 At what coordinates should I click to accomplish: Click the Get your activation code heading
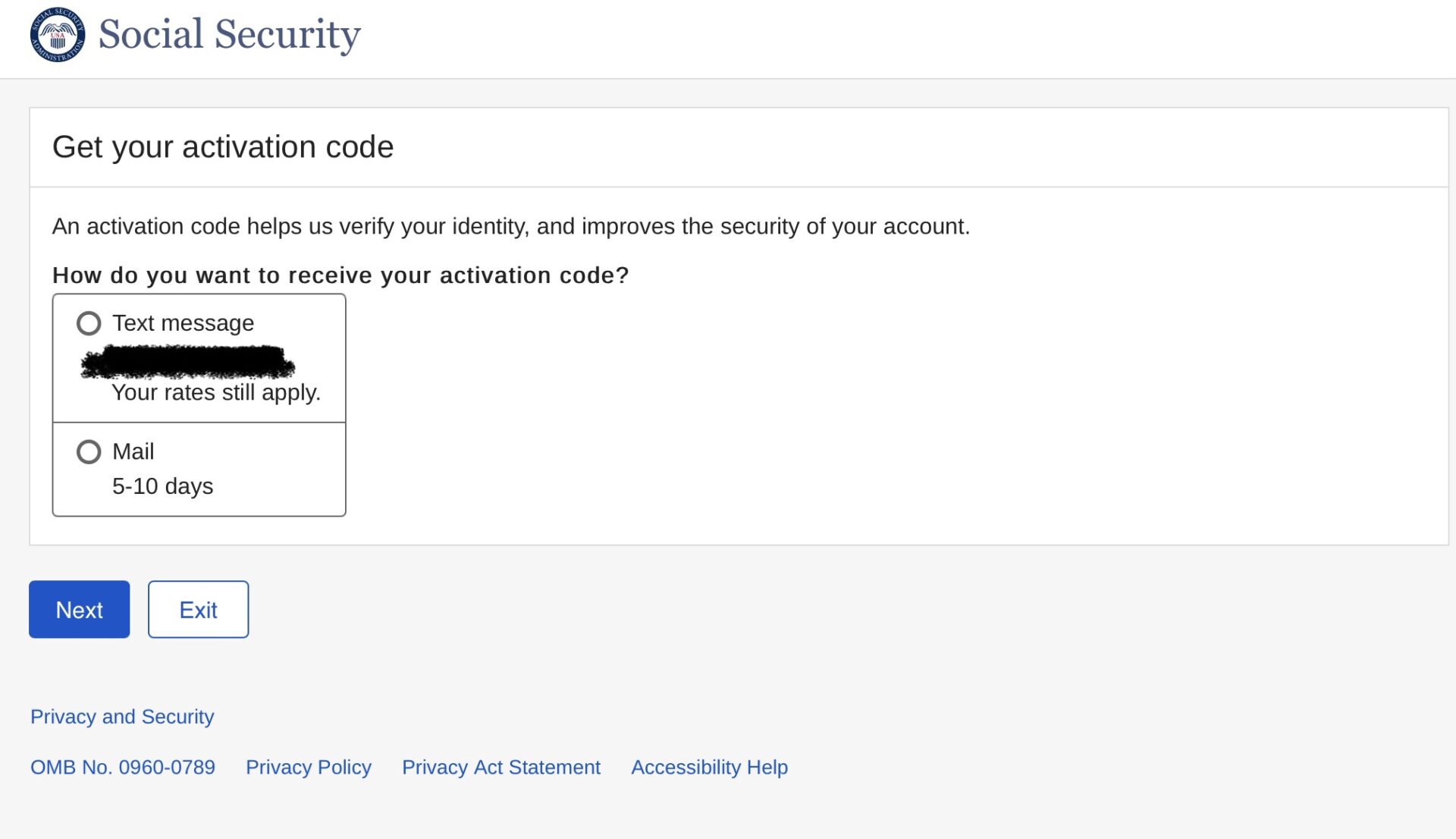click(x=223, y=146)
